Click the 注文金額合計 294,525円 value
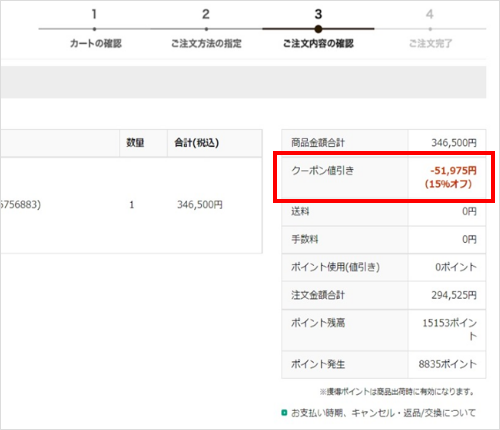The width and height of the screenshot is (500, 430). pos(454,295)
